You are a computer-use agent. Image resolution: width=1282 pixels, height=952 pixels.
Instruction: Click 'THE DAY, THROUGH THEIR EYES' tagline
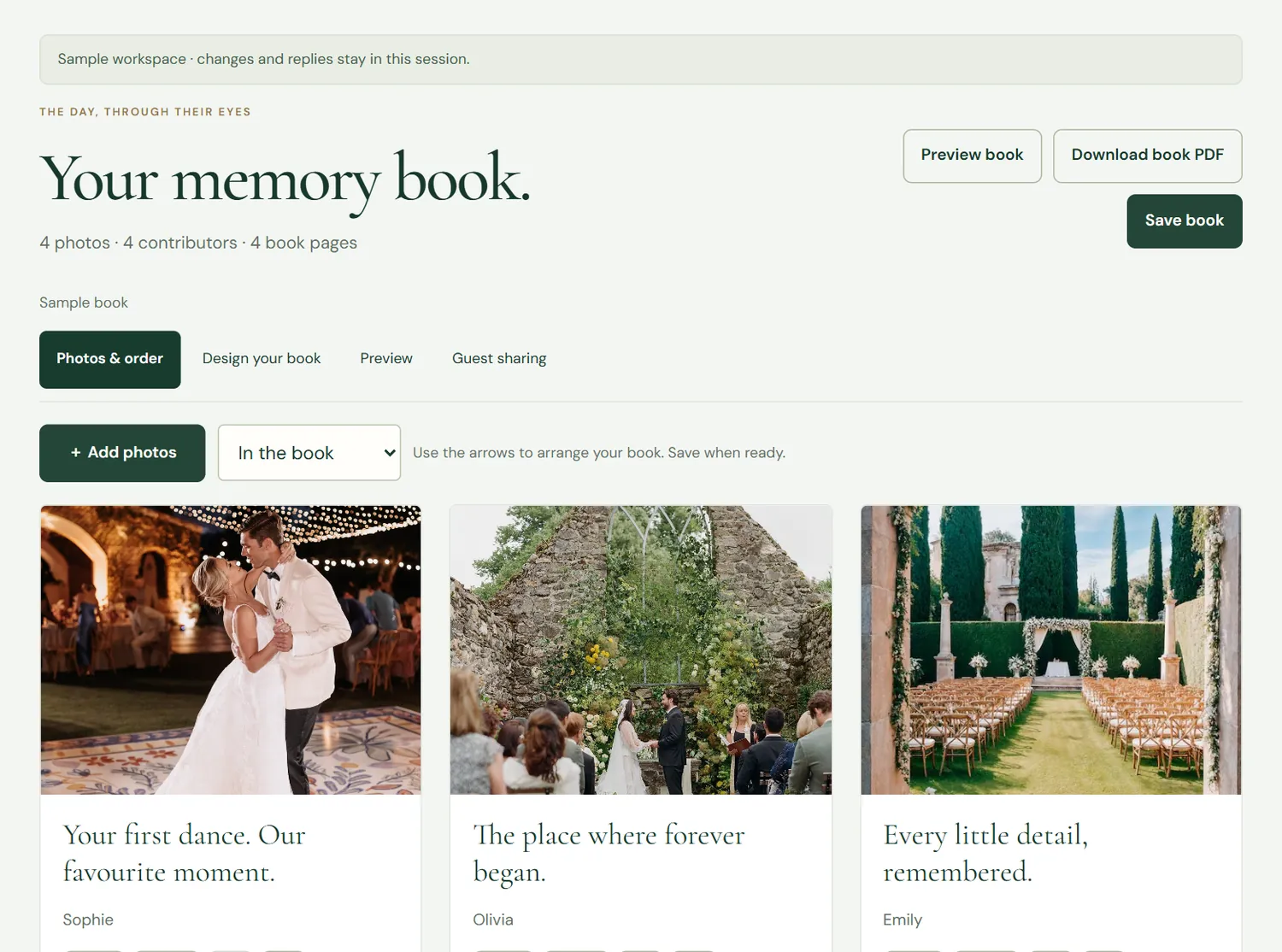(145, 112)
